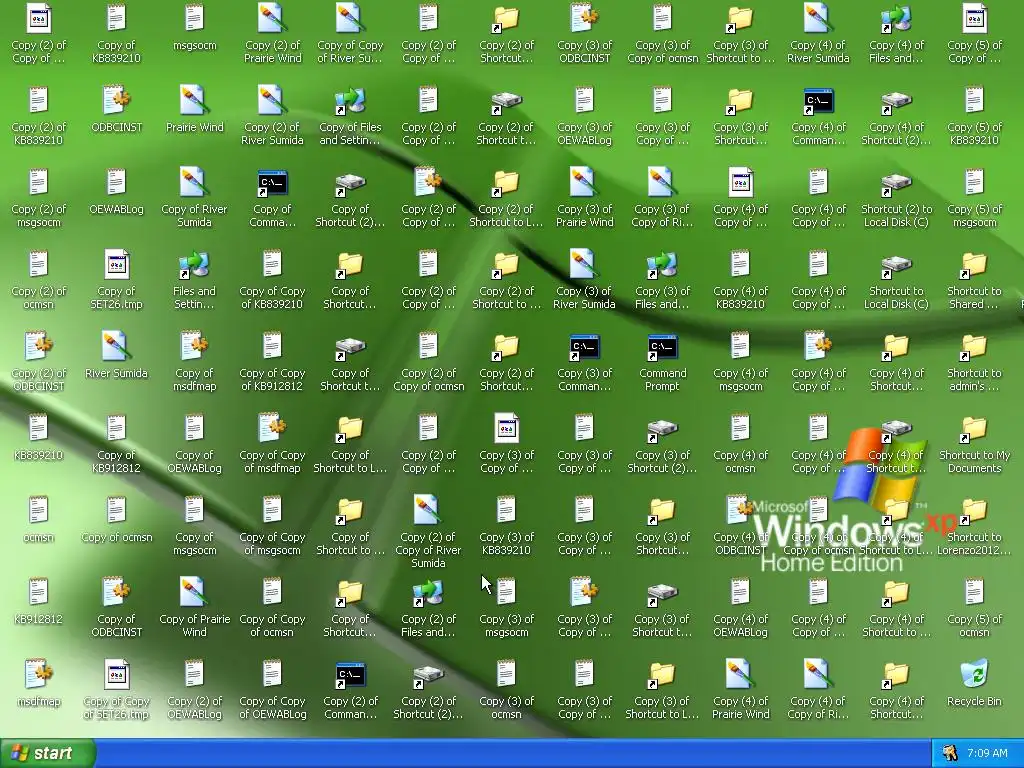The height and width of the screenshot is (768, 1024).
Task: Select the ODBCINST settings file icon
Action: (116, 101)
